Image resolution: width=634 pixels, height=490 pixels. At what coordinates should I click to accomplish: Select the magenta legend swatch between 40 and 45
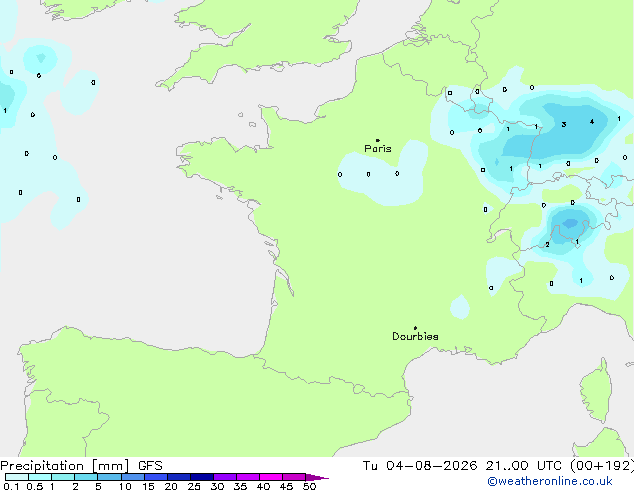pos(271,477)
